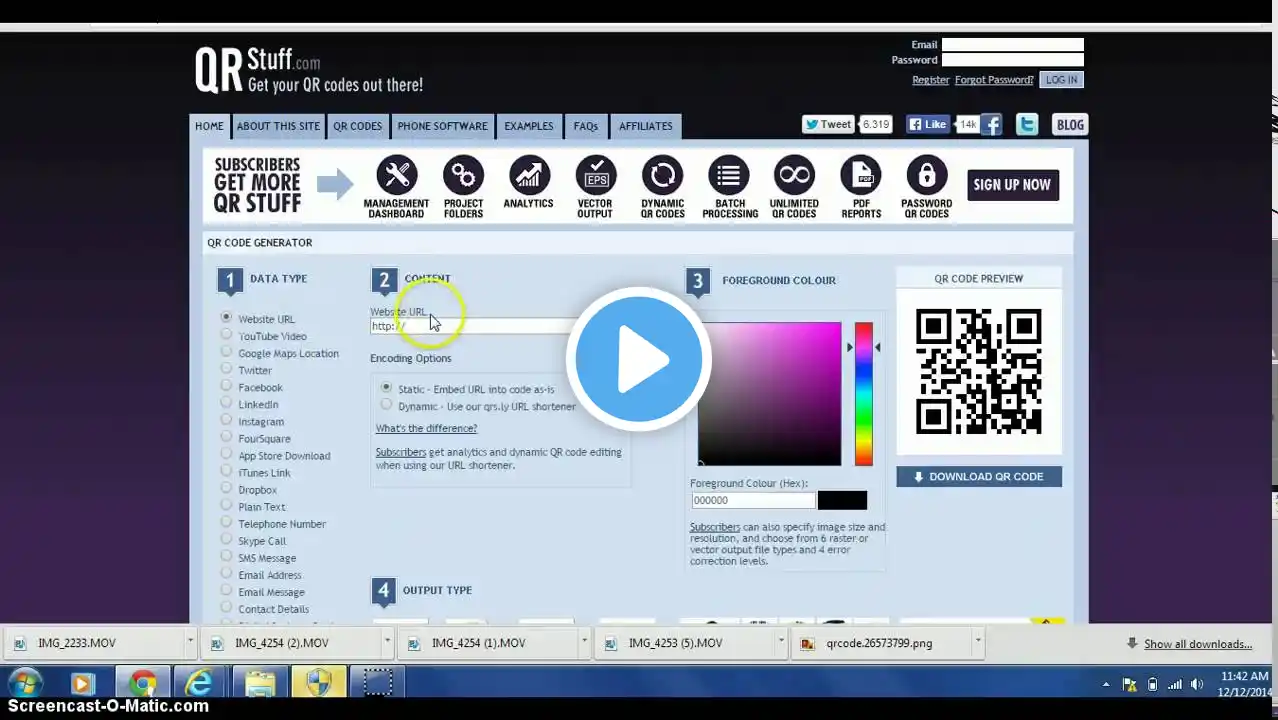The height and width of the screenshot is (720, 1278).
Task: Open the EXAMPLES tab
Action: coord(528,126)
